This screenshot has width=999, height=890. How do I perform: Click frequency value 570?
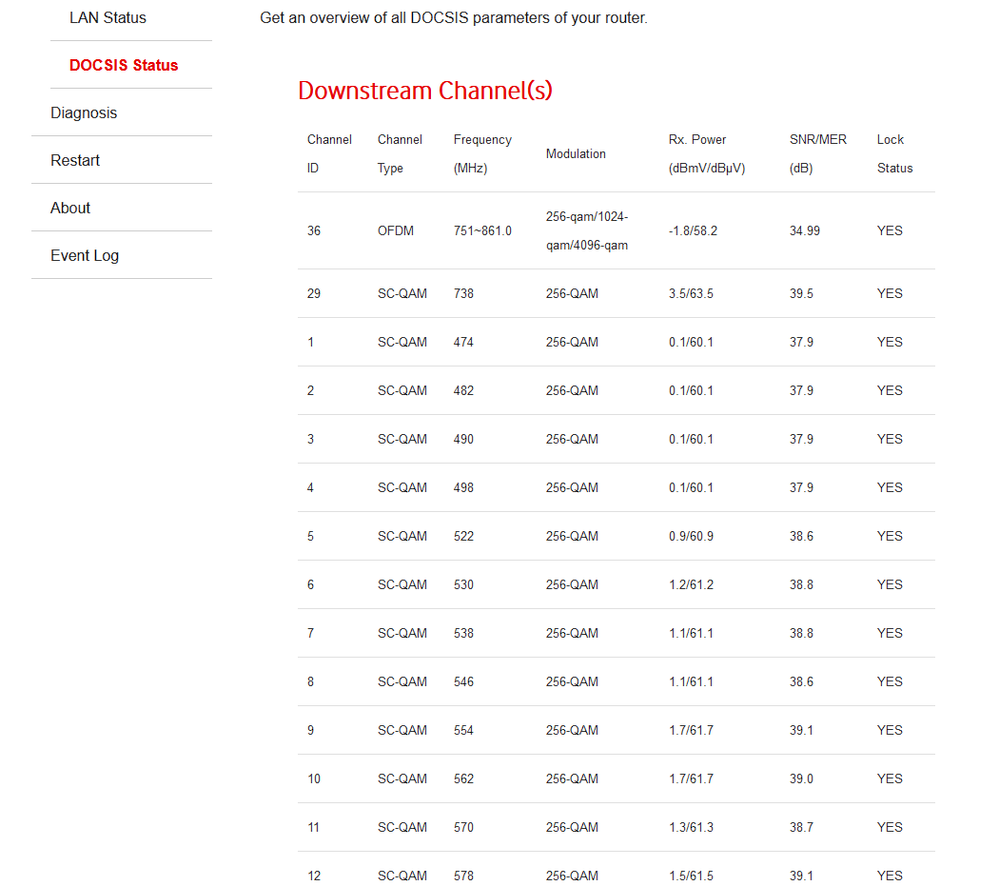[x=463, y=827]
